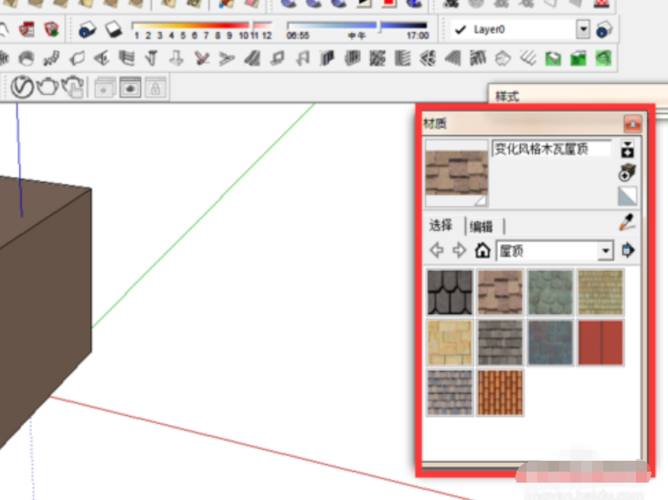The height and width of the screenshot is (500, 668).
Task: Click the red crossed-lines tool icon
Action: click(202, 58)
